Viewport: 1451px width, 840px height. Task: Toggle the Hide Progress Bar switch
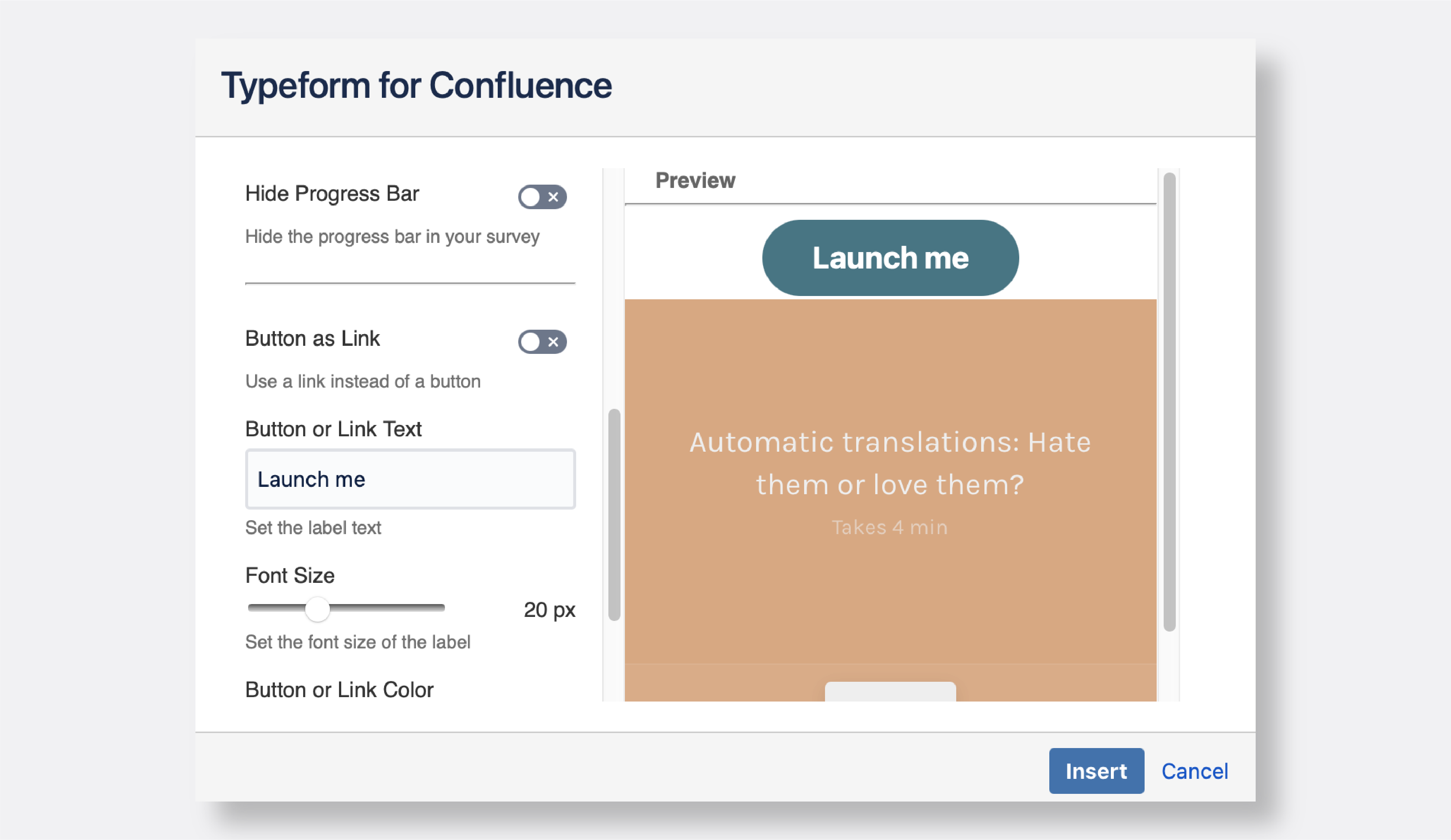(542, 197)
